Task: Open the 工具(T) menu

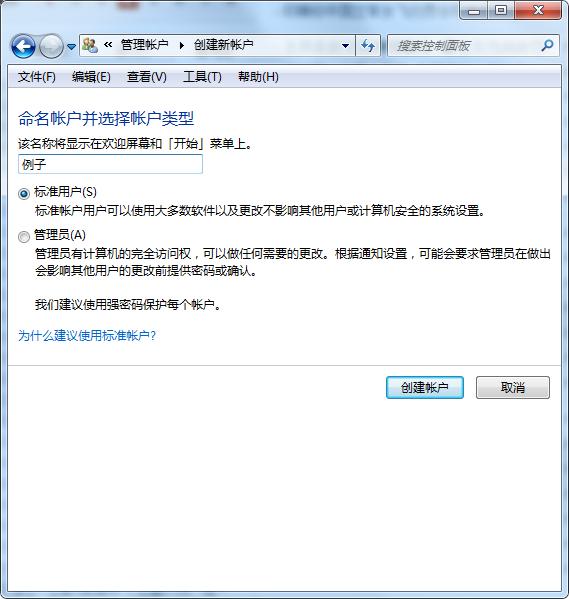Action: [x=202, y=77]
